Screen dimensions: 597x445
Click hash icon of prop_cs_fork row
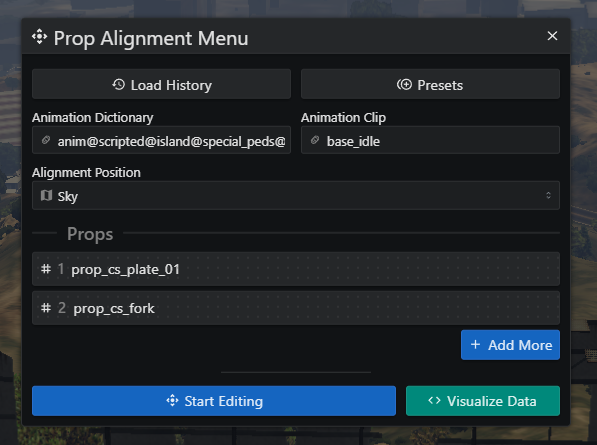click(x=46, y=308)
